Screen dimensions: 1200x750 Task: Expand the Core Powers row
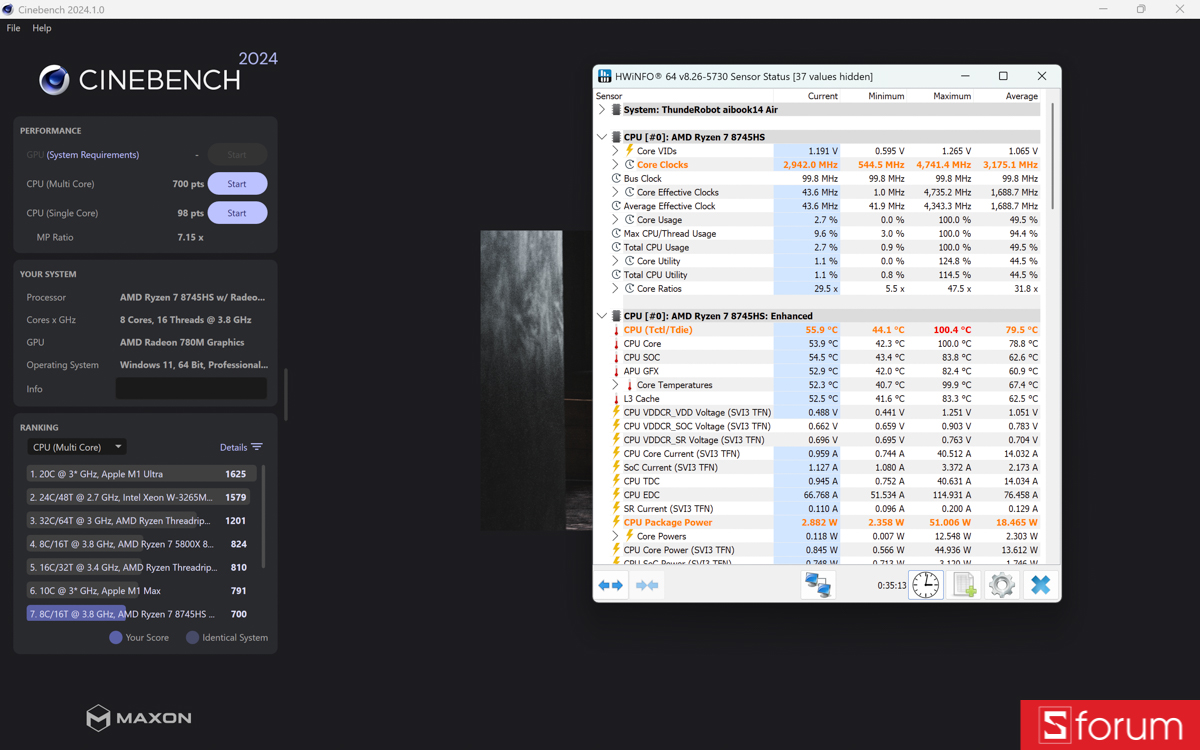click(x=616, y=536)
